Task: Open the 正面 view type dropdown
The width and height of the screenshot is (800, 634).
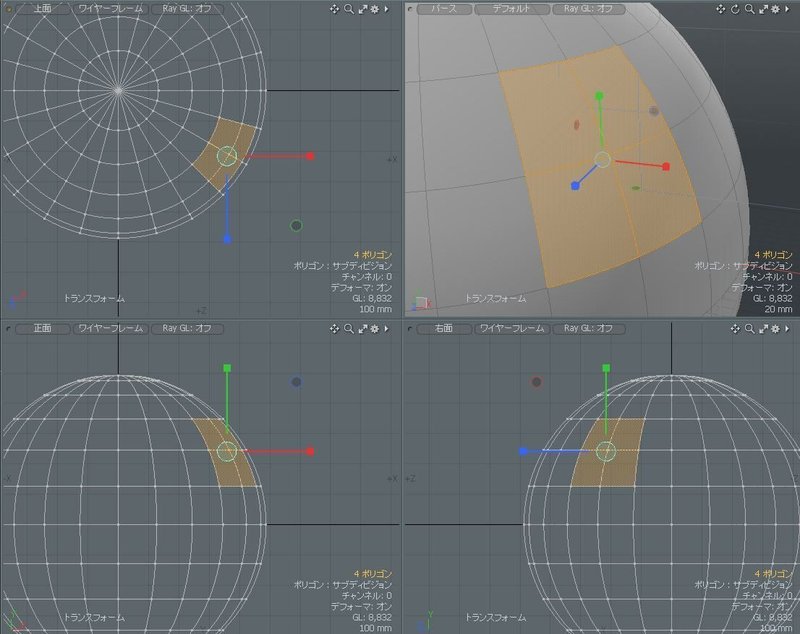Action: [x=42, y=328]
